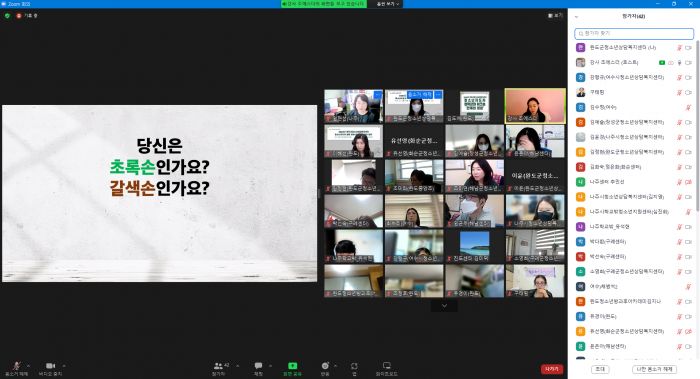Image resolution: width=700 pixels, height=379 pixels.
Task: Click invite button below participants list
Action: click(600, 369)
